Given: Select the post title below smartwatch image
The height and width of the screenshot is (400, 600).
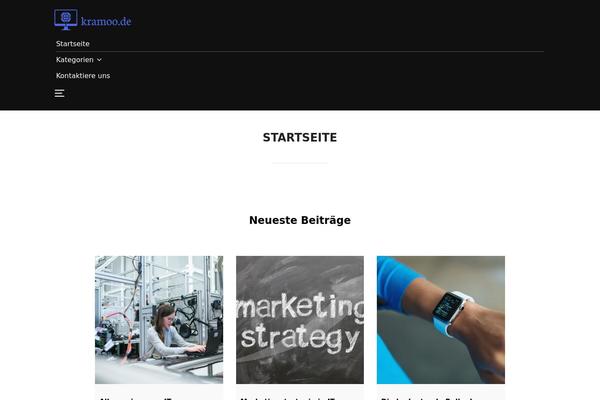Looking at the screenshot, I should 427,398.
